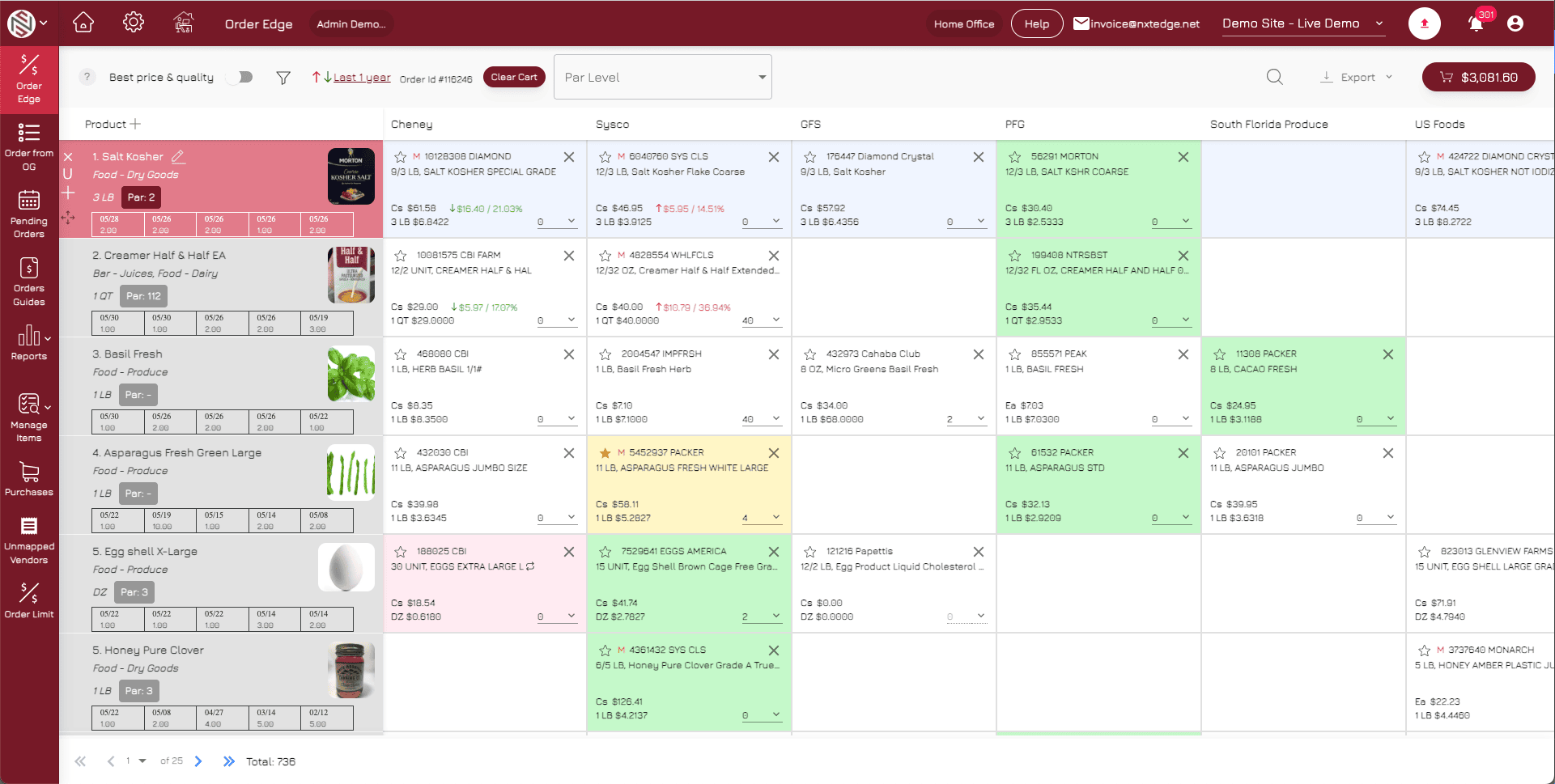
Task: Favorite the Cheney 10128308 DIAMOND star
Action: point(401,157)
